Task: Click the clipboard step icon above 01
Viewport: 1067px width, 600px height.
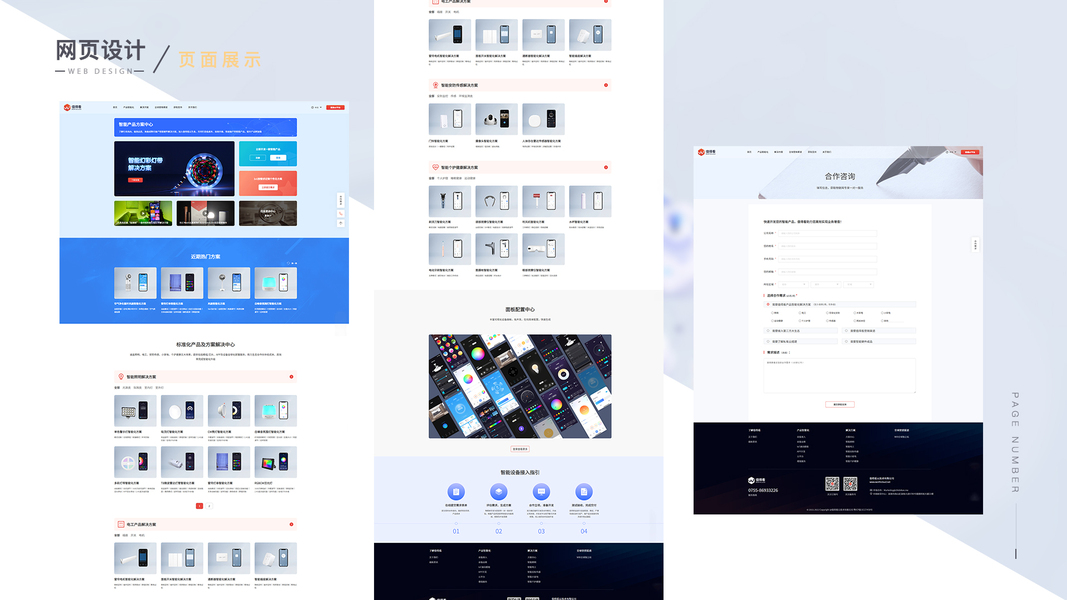Action: (456, 491)
